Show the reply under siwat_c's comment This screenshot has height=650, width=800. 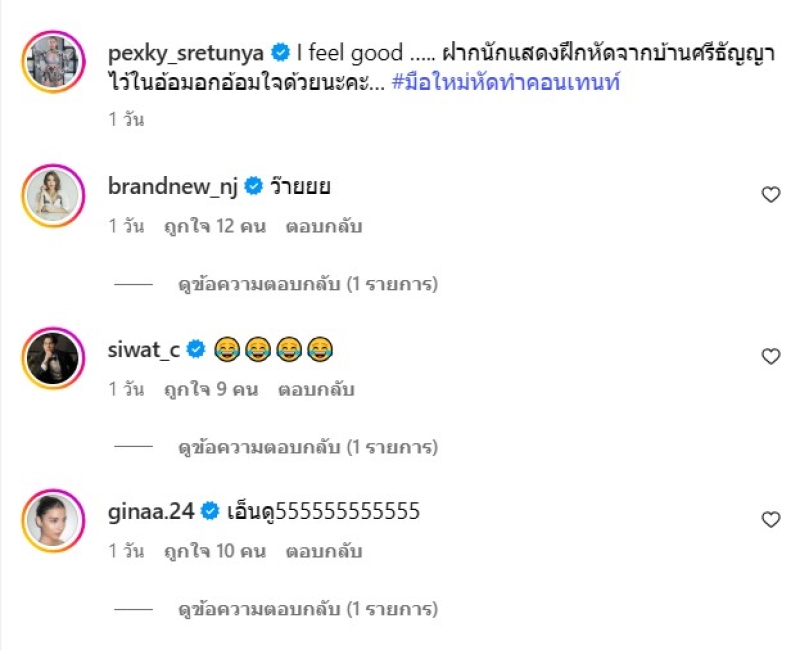pos(308,446)
